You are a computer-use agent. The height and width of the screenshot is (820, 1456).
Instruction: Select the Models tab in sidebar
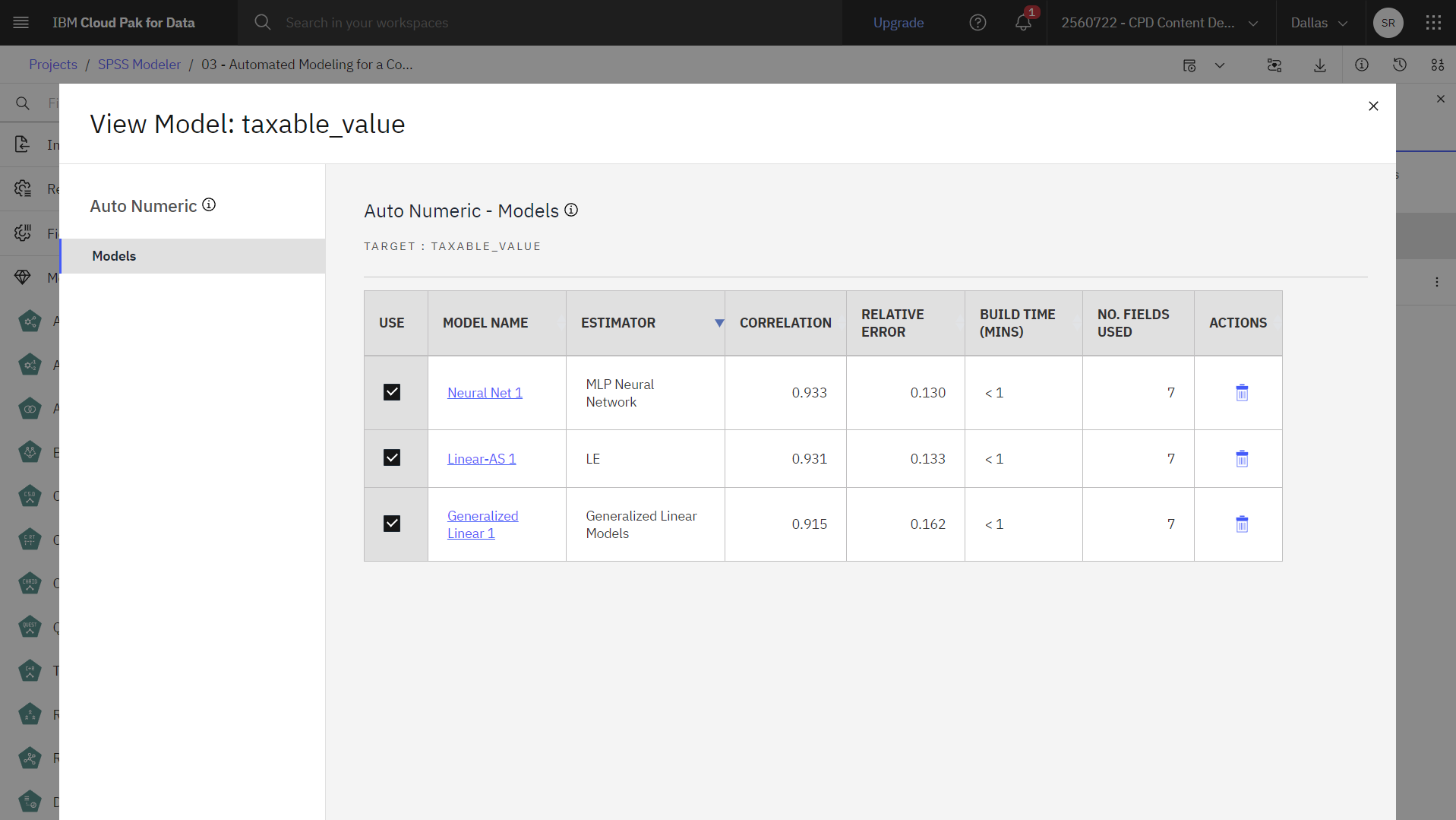tap(193, 256)
